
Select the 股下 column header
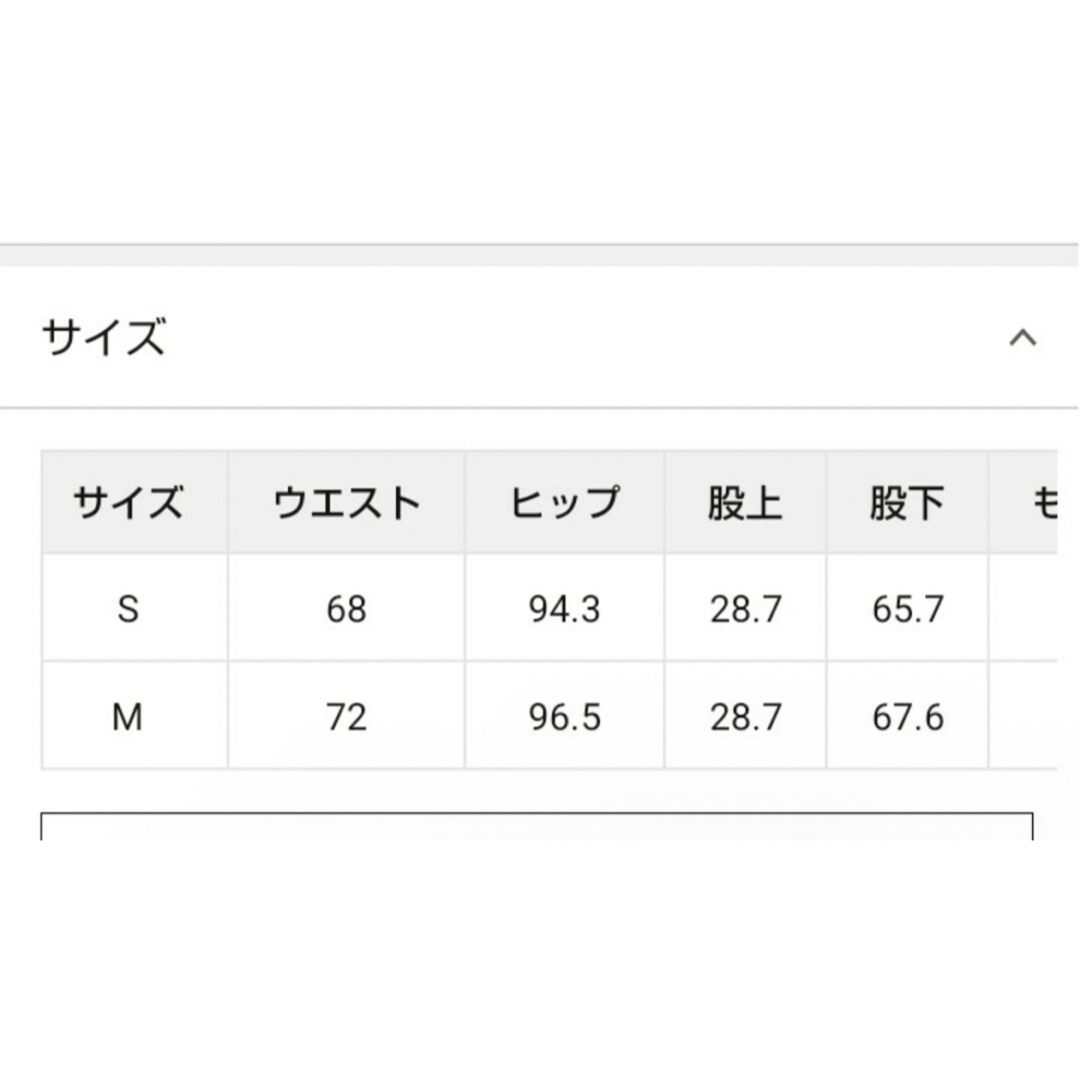(908, 503)
